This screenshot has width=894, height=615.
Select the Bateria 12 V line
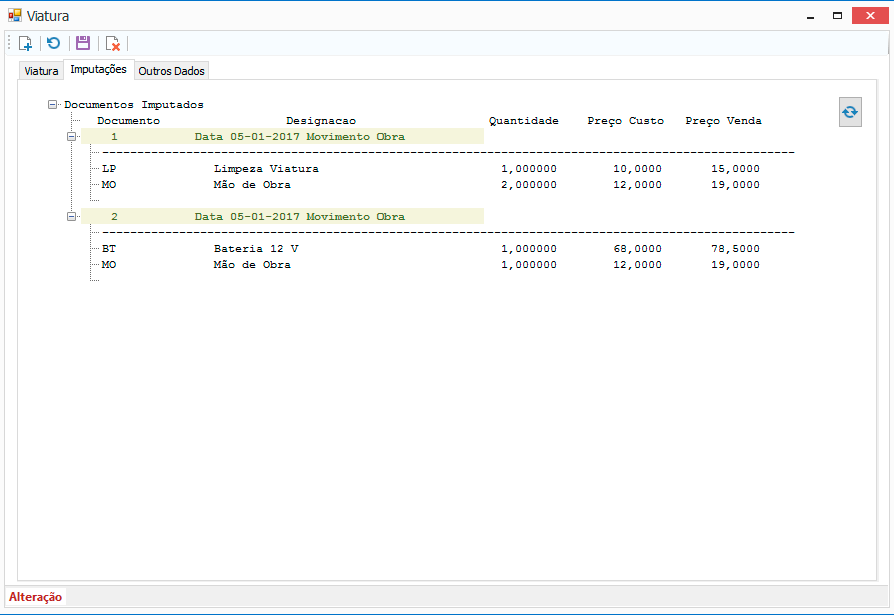(430, 249)
